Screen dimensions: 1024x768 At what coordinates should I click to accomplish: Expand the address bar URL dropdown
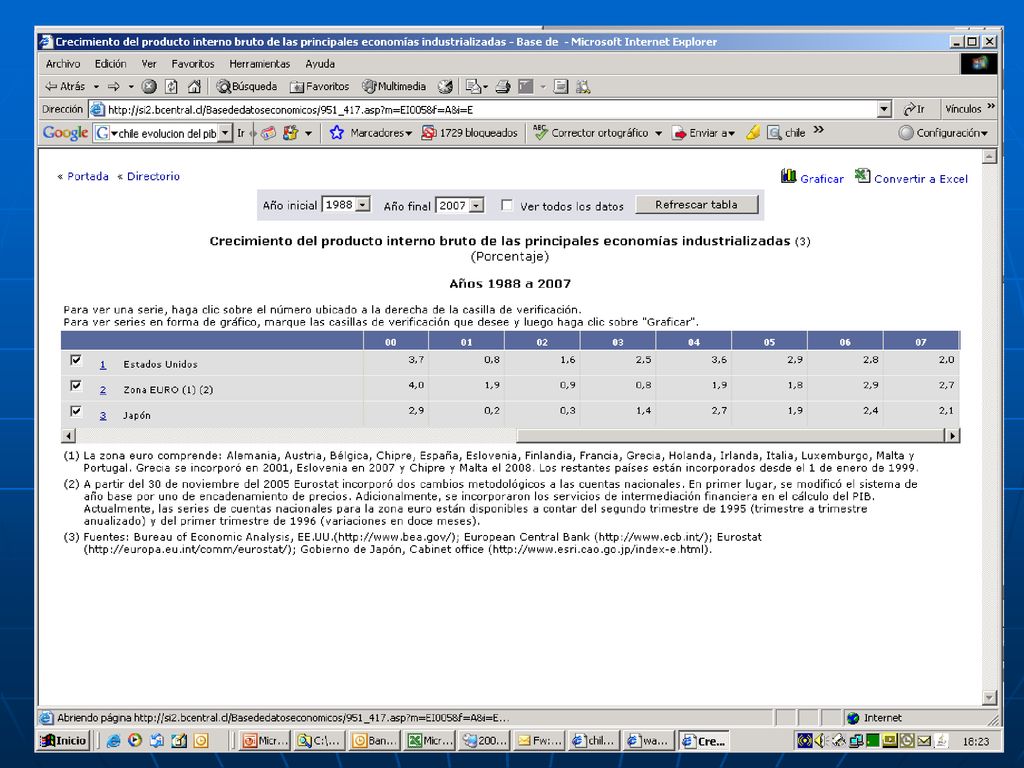[884, 109]
